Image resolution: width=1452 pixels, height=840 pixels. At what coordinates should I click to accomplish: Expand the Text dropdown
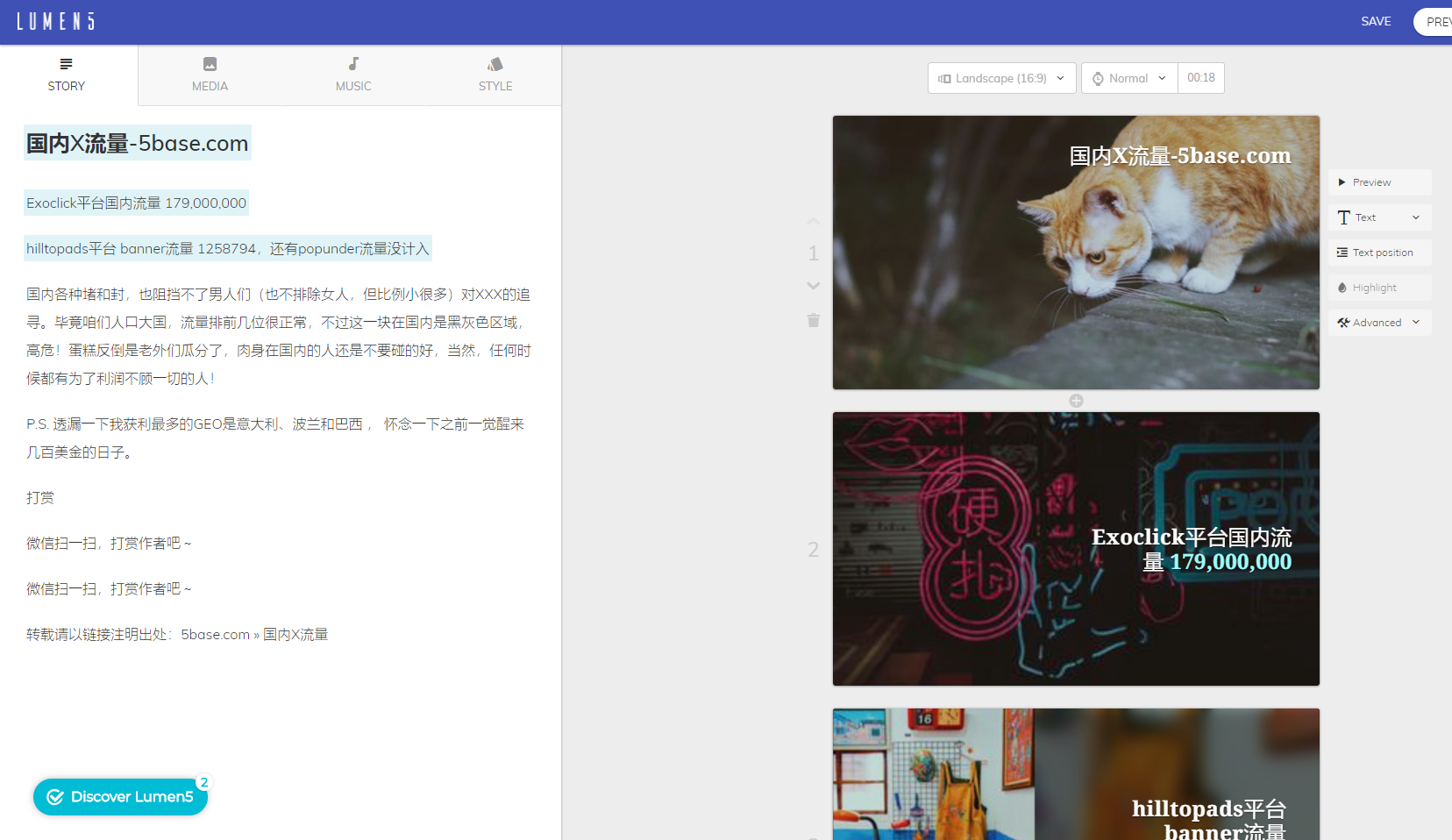pos(1379,217)
